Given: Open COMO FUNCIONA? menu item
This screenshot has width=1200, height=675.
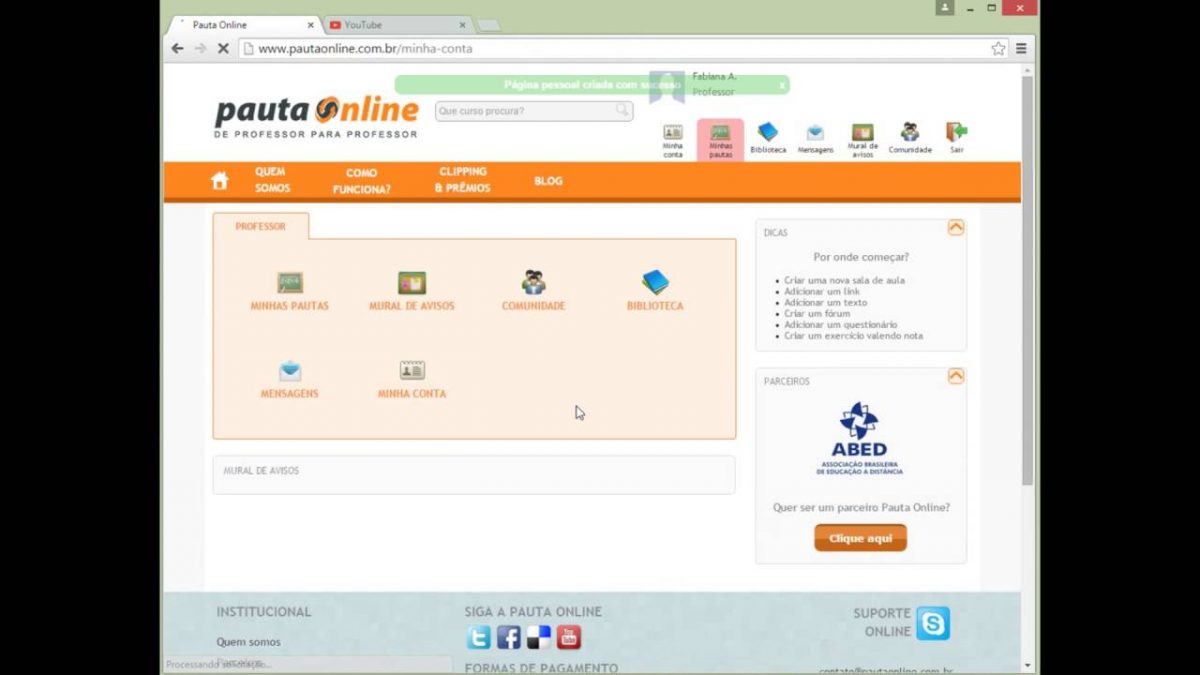Looking at the screenshot, I should (x=361, y=181).
